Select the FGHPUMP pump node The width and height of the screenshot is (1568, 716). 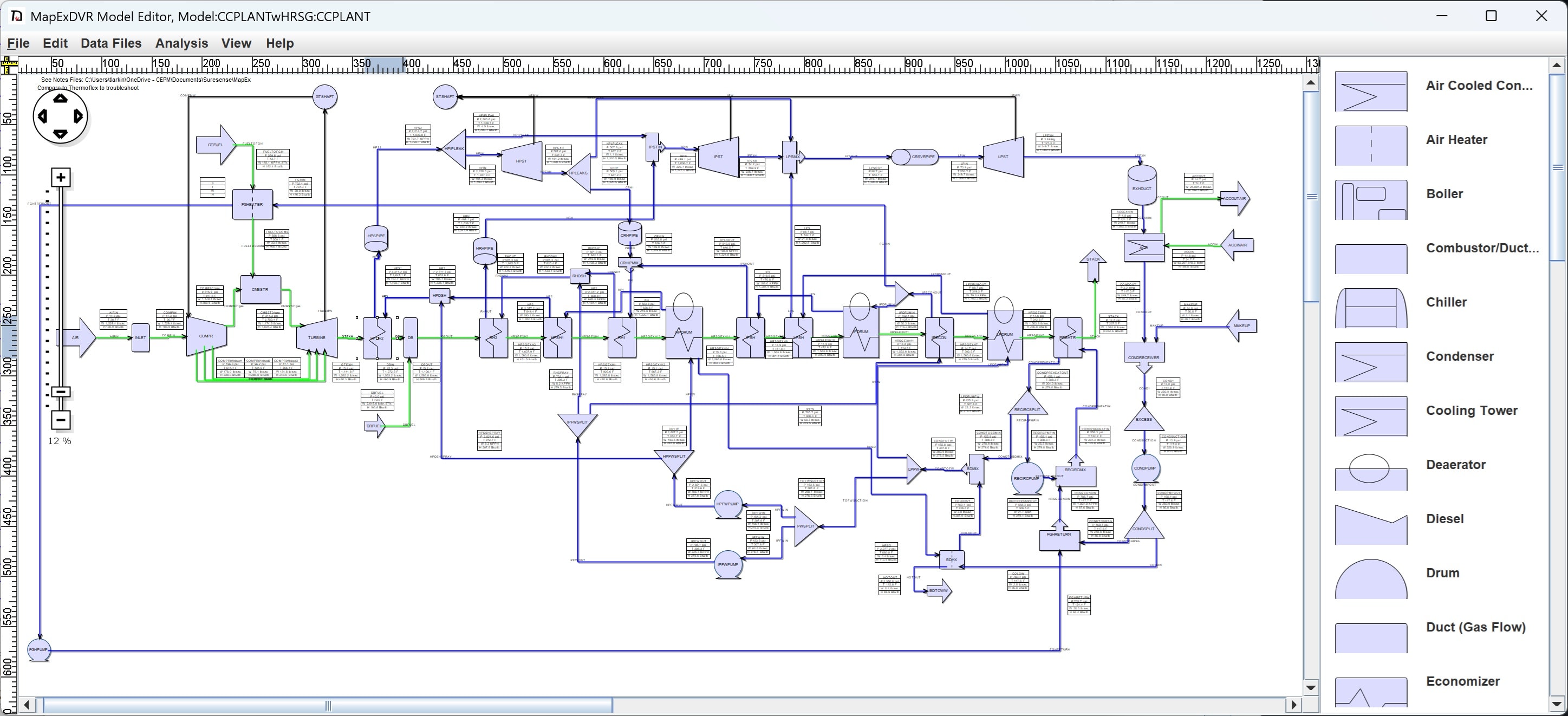[39, 650]
